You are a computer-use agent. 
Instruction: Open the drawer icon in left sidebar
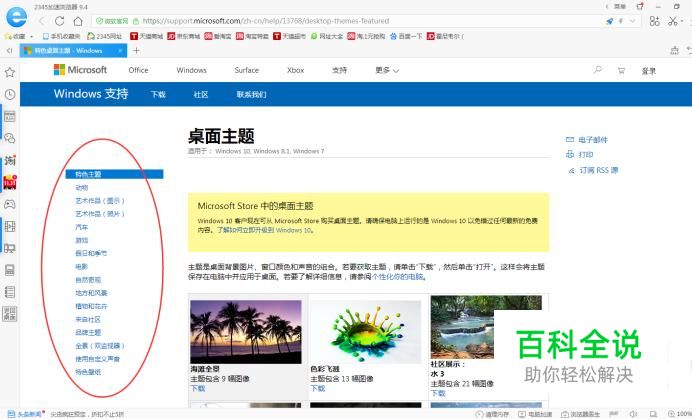(x=10, y=270)
